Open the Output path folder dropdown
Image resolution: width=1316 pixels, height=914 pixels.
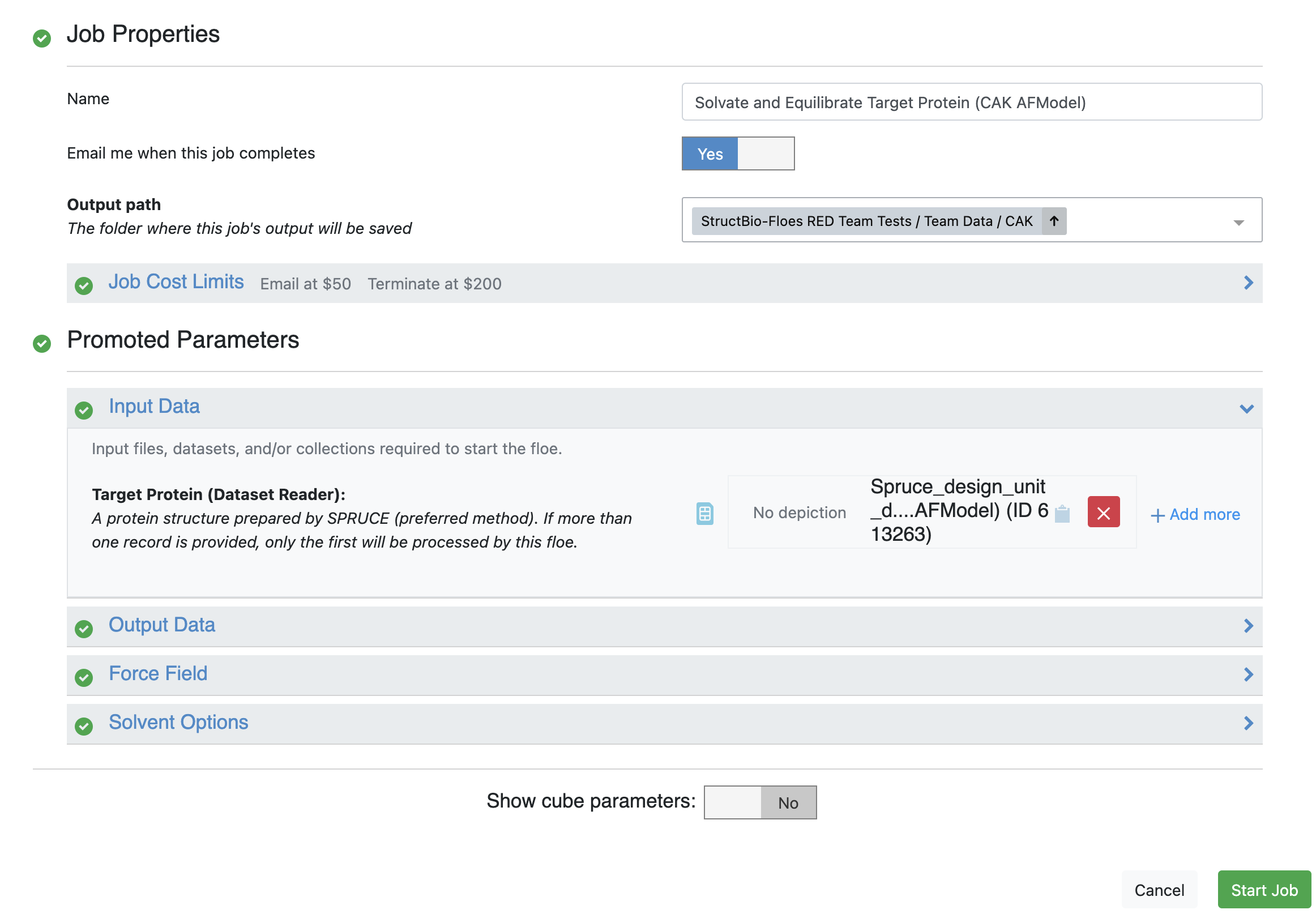1238,223
